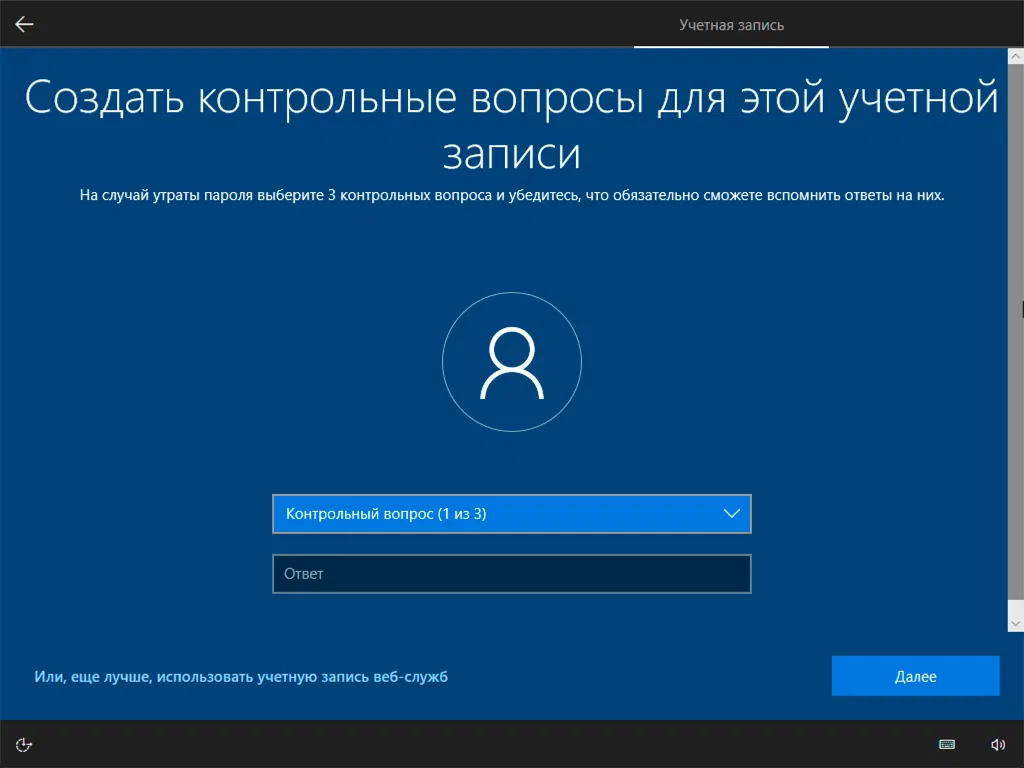Click the text На случай утраты пароля
The height and width of the screenshot is (768, 1024).
pyautogui.click(x=166, y=195)
